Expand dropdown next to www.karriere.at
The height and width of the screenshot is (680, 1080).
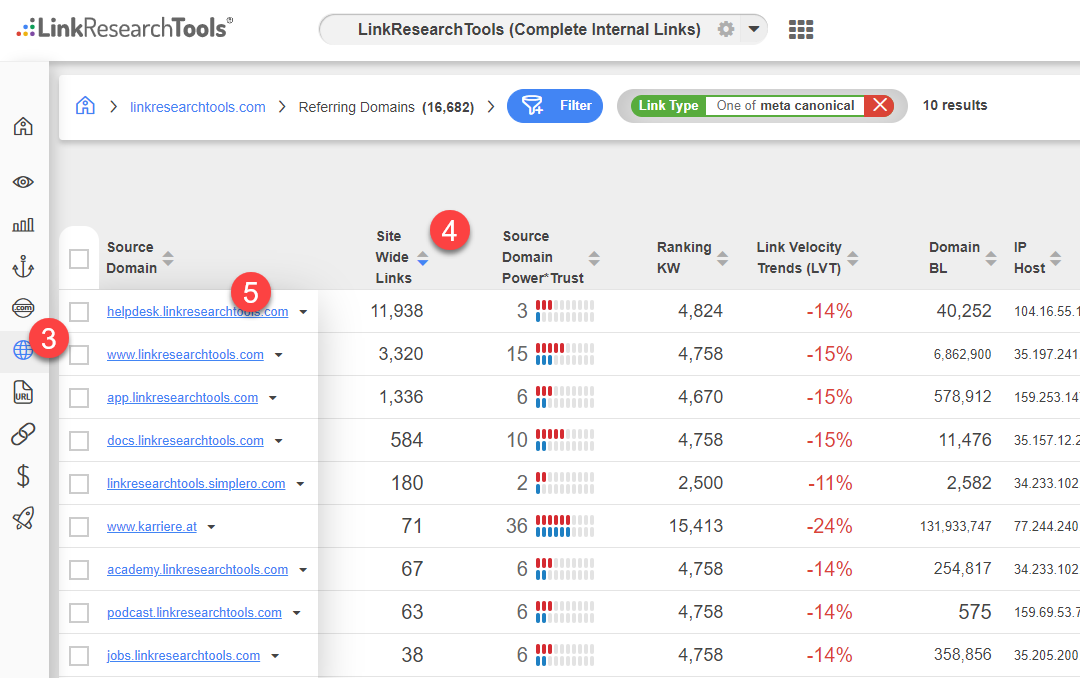[x=211, y=527]
